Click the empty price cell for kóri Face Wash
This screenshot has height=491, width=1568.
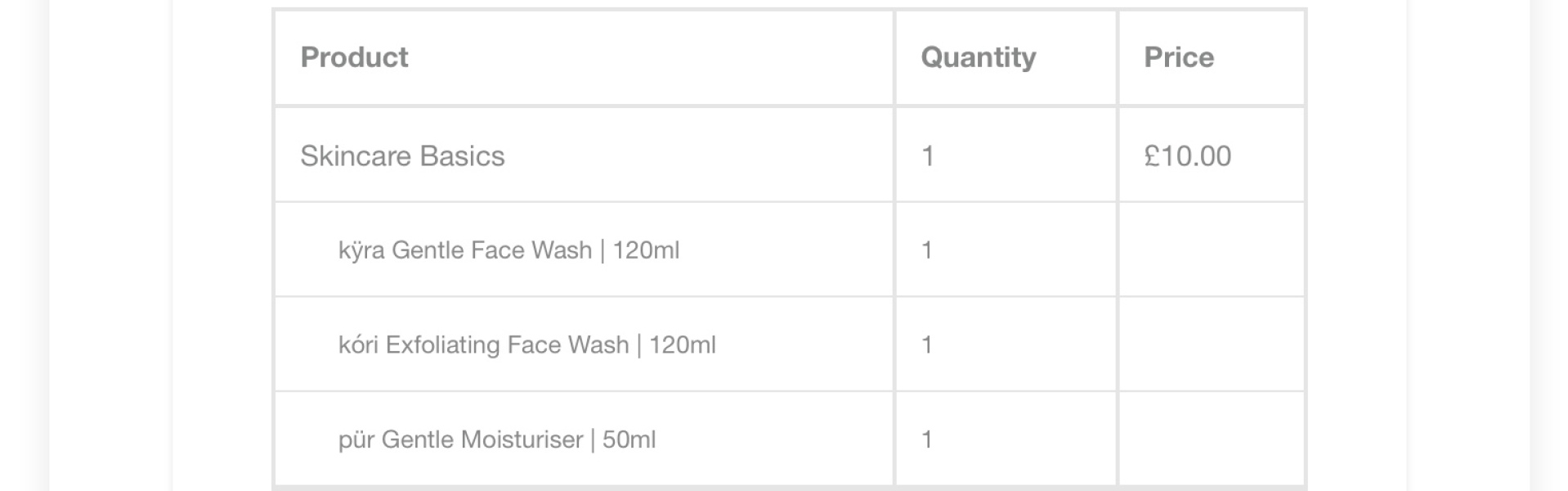point(1211,345)
